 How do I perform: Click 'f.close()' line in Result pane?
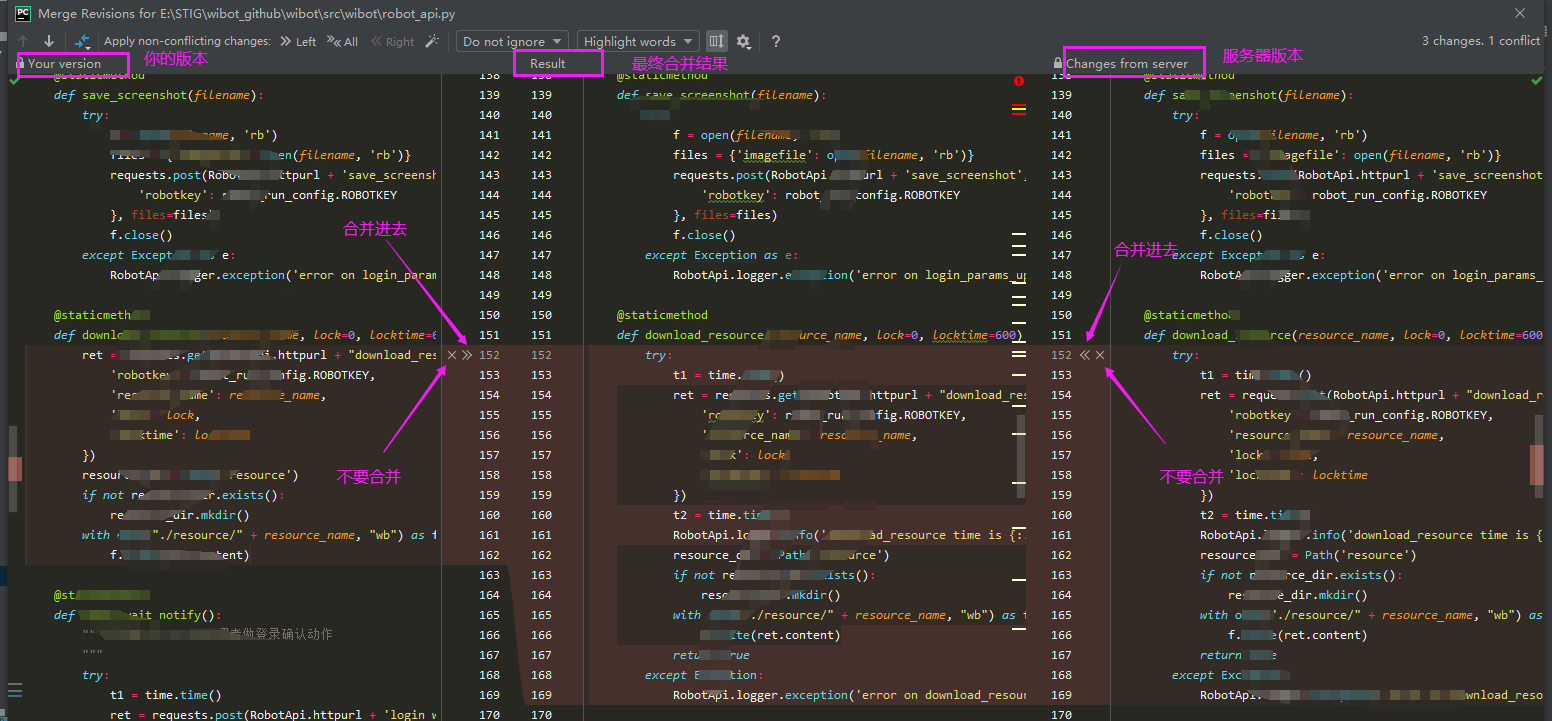(x=704, y=235)
